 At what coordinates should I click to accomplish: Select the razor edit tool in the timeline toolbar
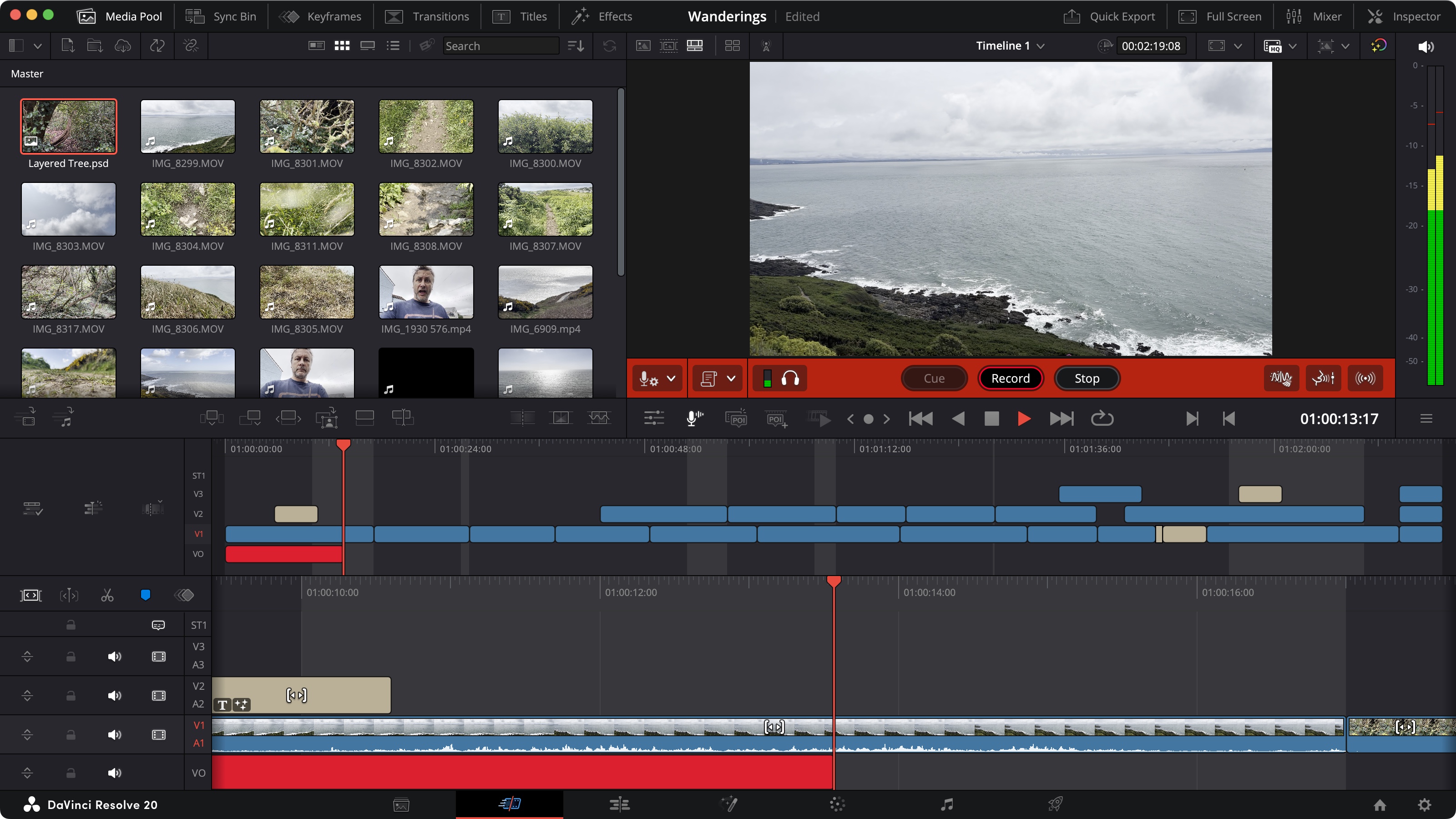[107, 595]
